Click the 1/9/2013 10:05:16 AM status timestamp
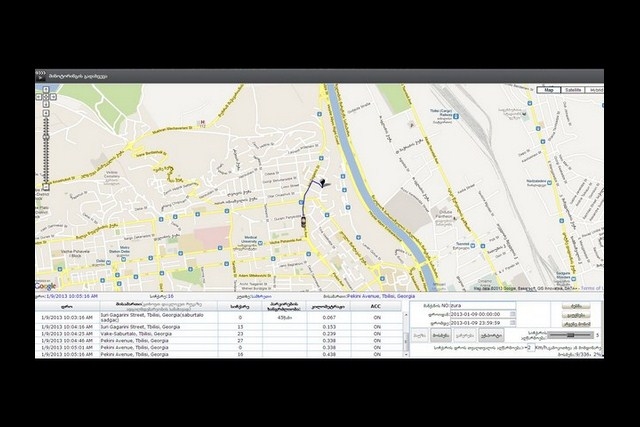The image size is (640, 427). [72, 296]
